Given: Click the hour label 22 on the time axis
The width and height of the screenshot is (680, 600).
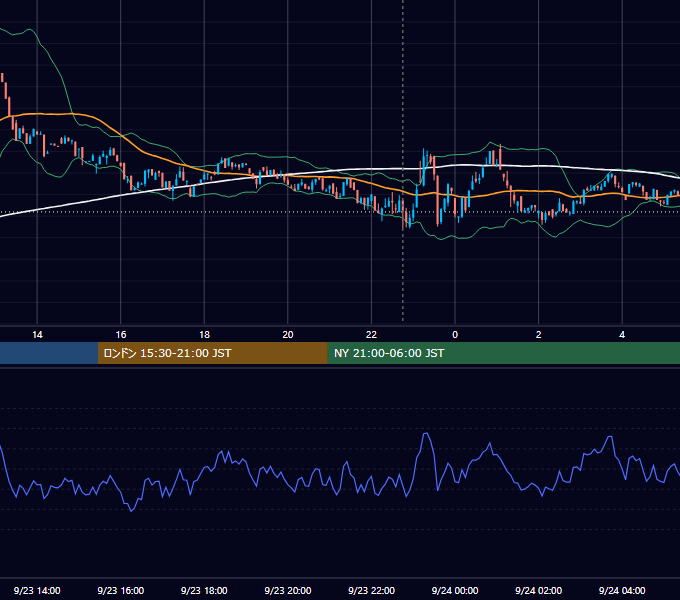Looking at the screenshot, I should pos(371,335).
